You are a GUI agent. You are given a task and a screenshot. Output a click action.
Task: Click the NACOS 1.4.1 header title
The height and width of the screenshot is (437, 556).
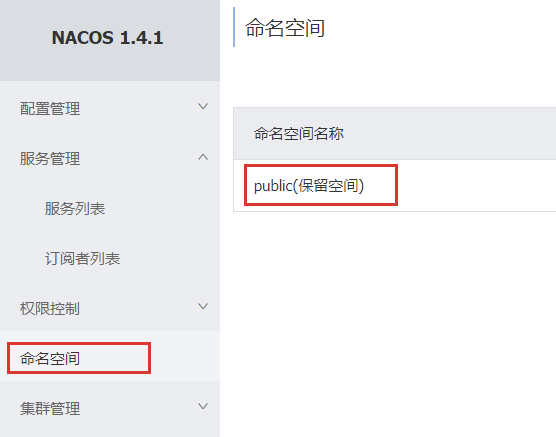tap(107, 38)
